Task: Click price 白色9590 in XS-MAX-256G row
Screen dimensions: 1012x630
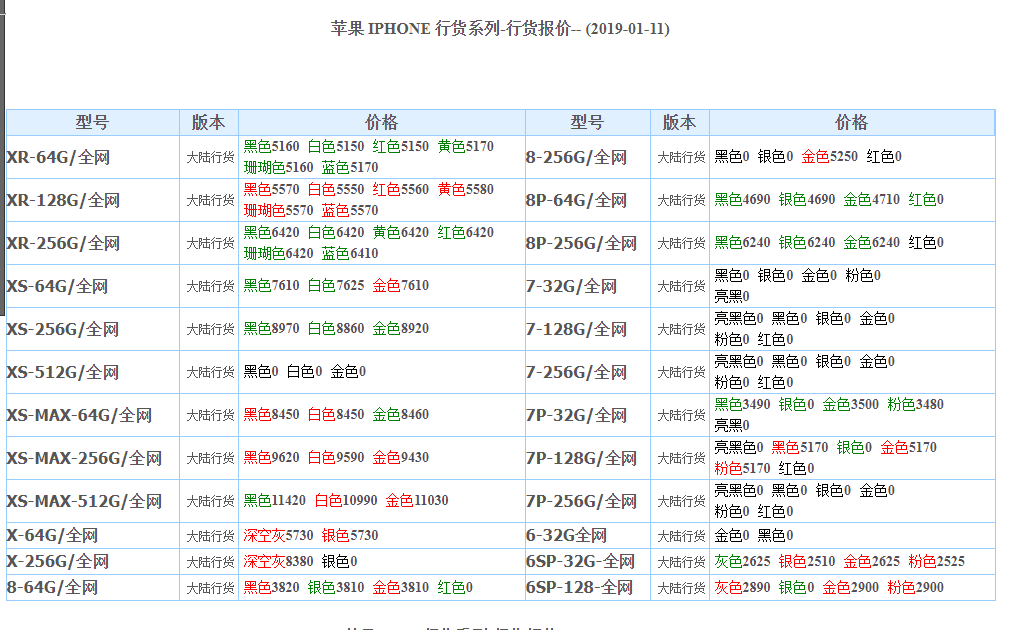Action: pyautogui.click(x=336, y=458)
